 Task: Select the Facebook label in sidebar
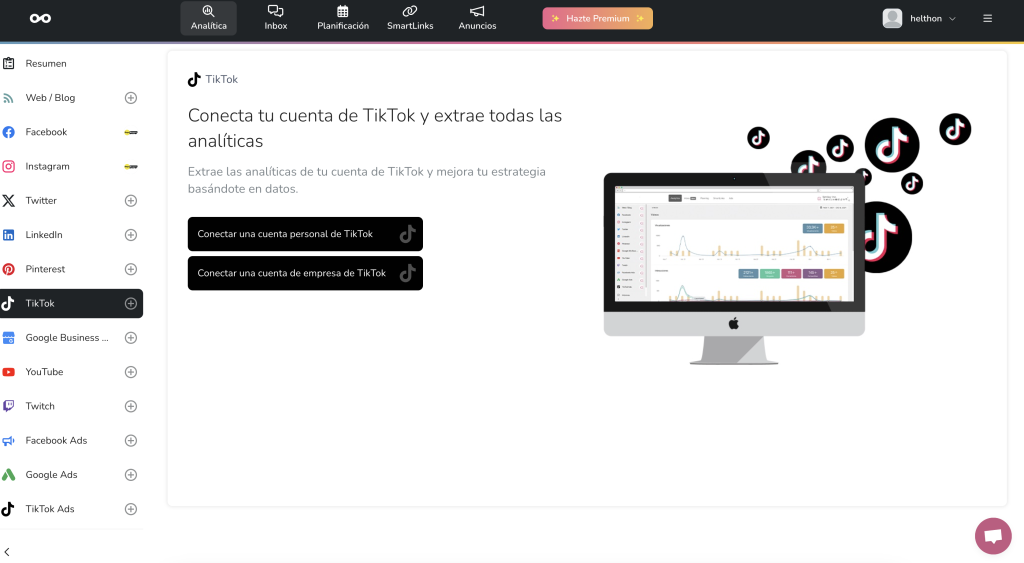point(46,132)
